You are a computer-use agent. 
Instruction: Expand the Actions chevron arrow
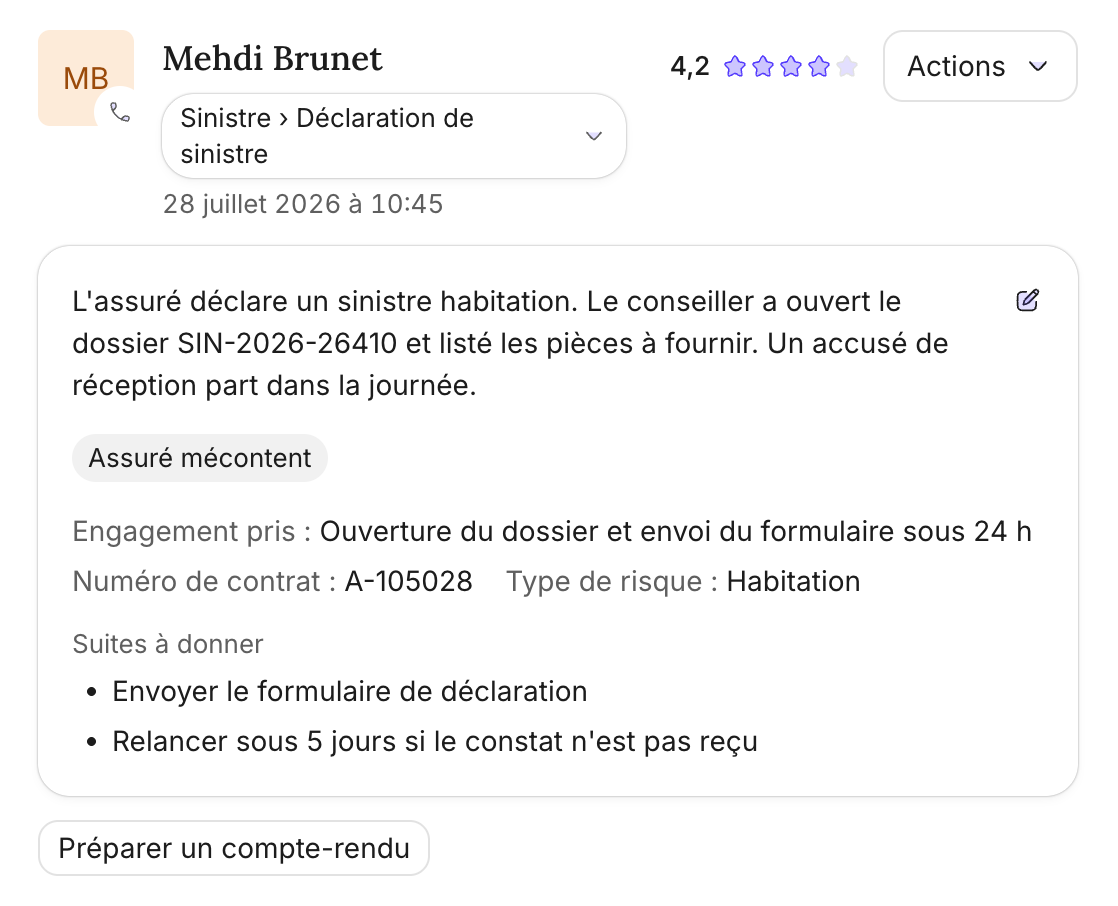(1038, 66)
